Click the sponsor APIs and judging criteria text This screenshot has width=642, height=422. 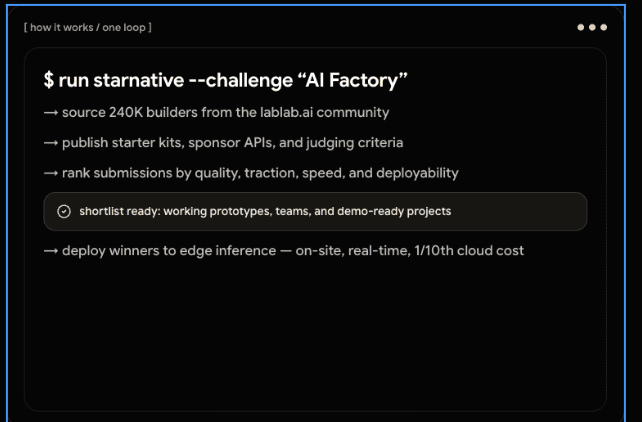point(296,142)
